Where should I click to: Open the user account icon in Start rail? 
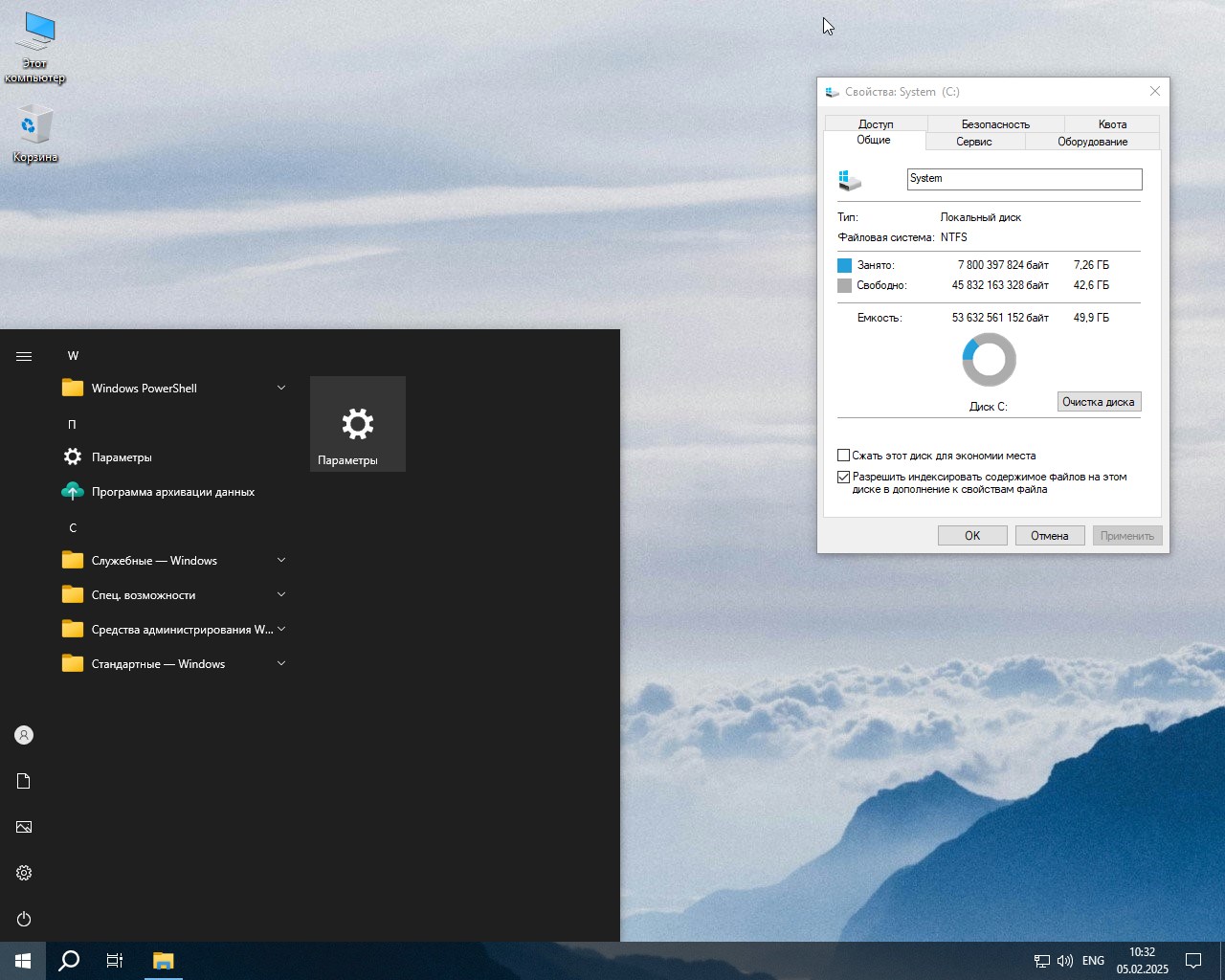coord(24,735)
